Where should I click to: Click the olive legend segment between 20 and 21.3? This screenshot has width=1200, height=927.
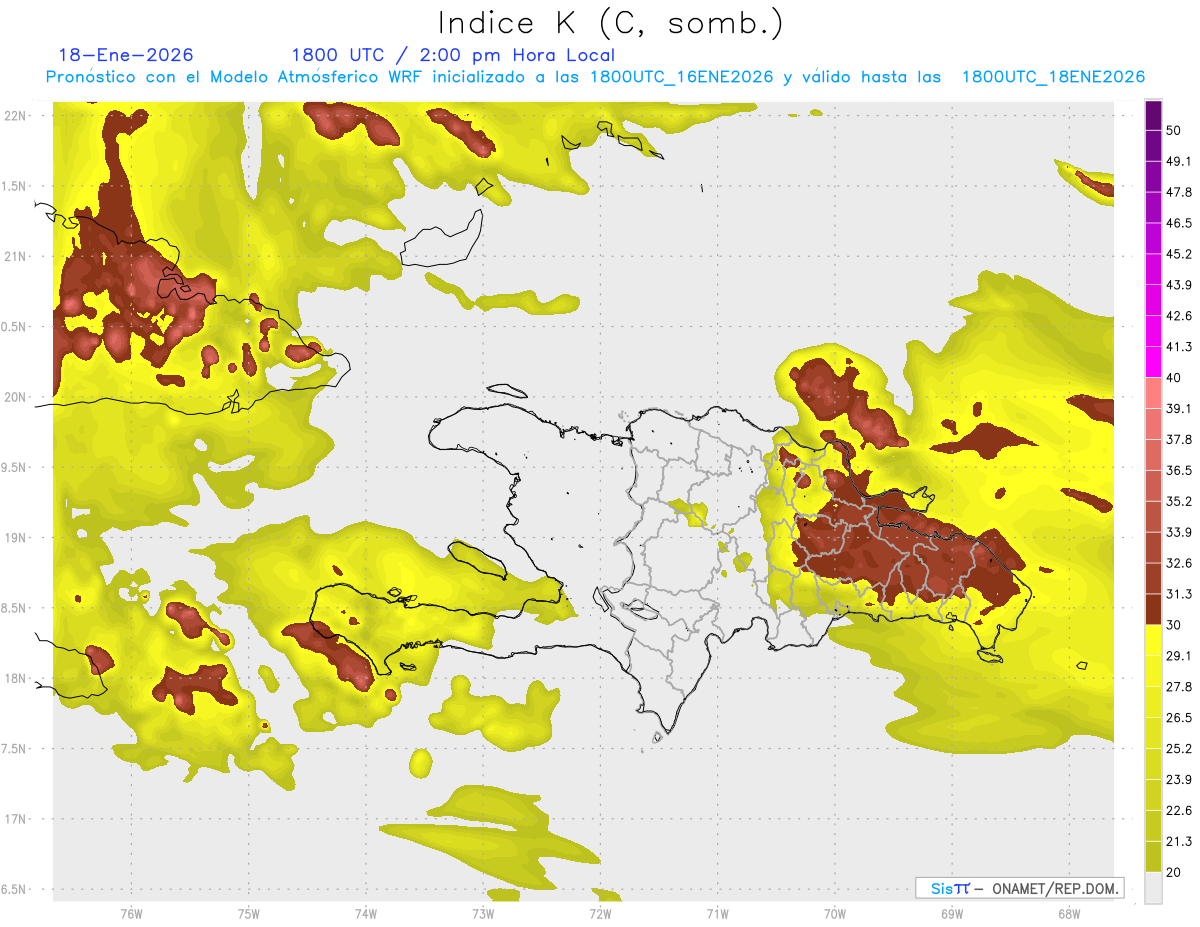(x=1154, y=857)
